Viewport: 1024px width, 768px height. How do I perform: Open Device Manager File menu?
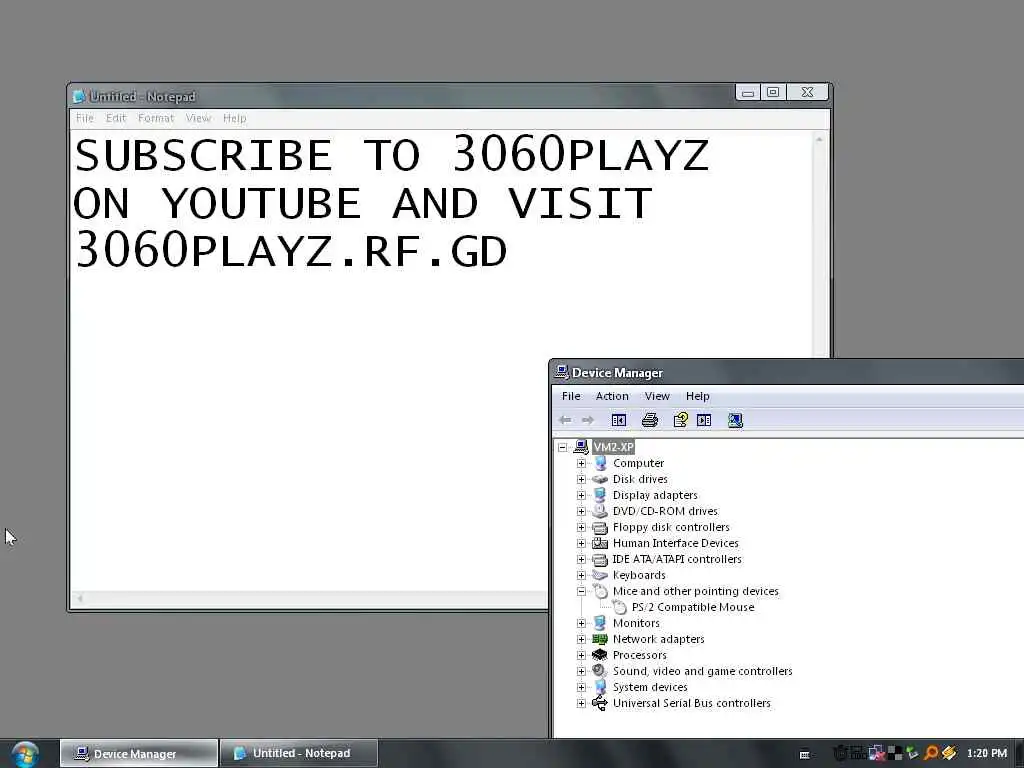coord(571,396)
